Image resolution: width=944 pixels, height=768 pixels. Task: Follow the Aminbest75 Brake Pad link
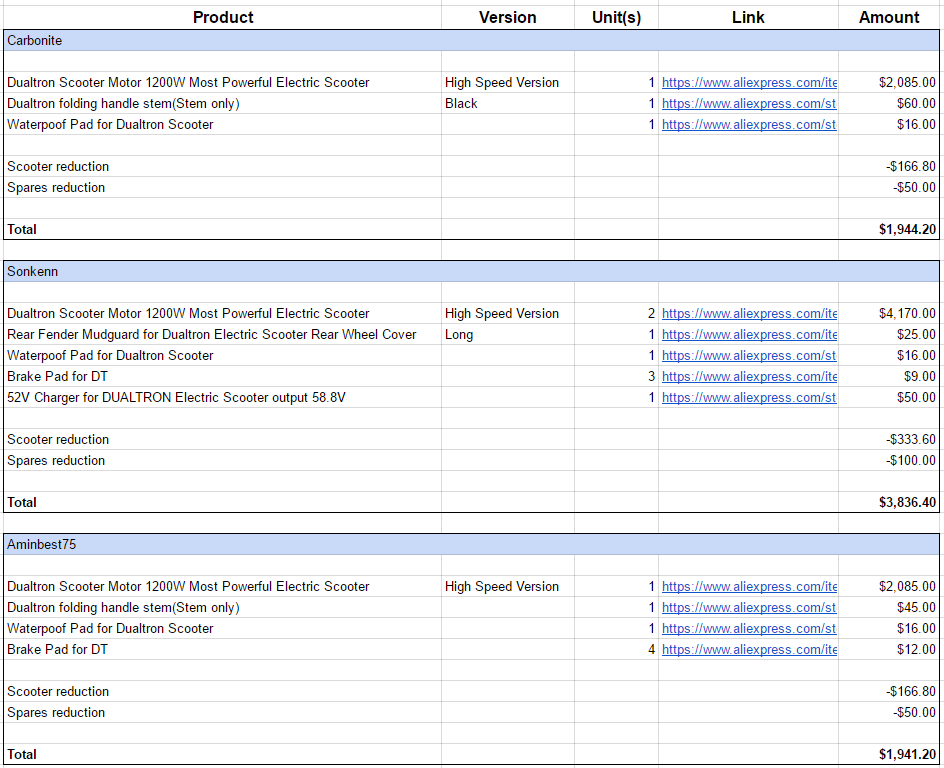tap(749, 649)
